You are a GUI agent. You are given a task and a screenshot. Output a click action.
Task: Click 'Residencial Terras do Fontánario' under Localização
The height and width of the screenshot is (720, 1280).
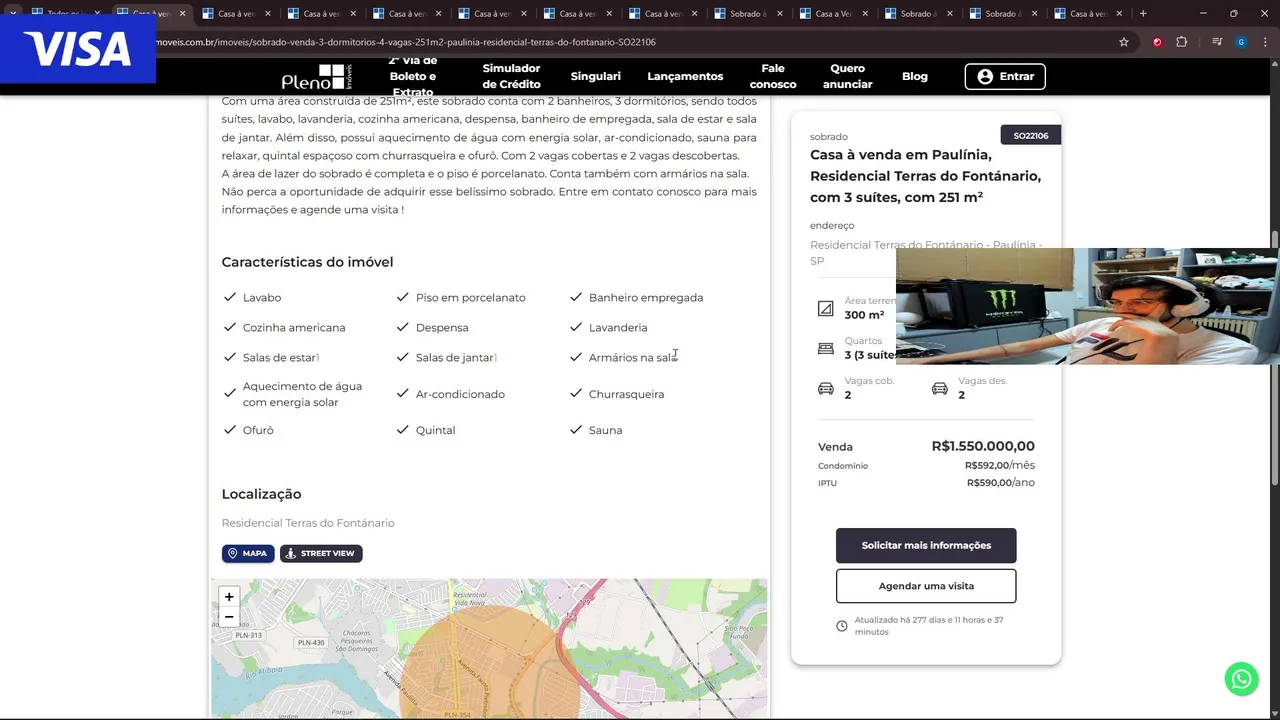(308, 523)
